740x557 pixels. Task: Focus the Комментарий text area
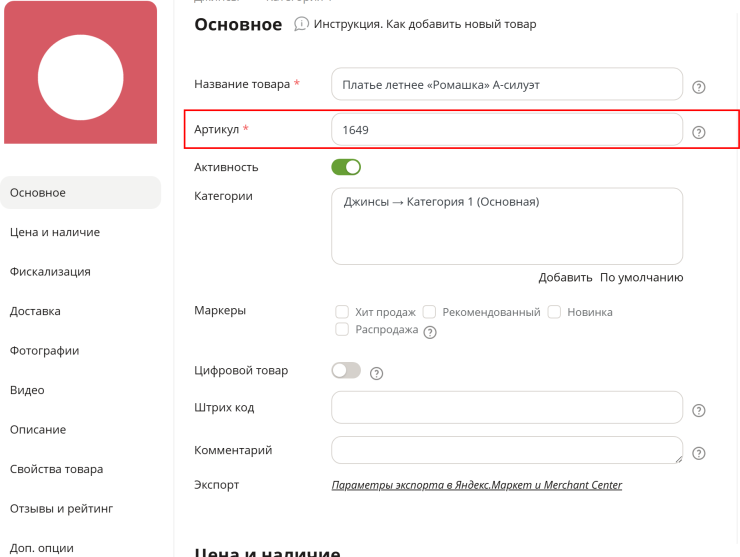point(507,450)
